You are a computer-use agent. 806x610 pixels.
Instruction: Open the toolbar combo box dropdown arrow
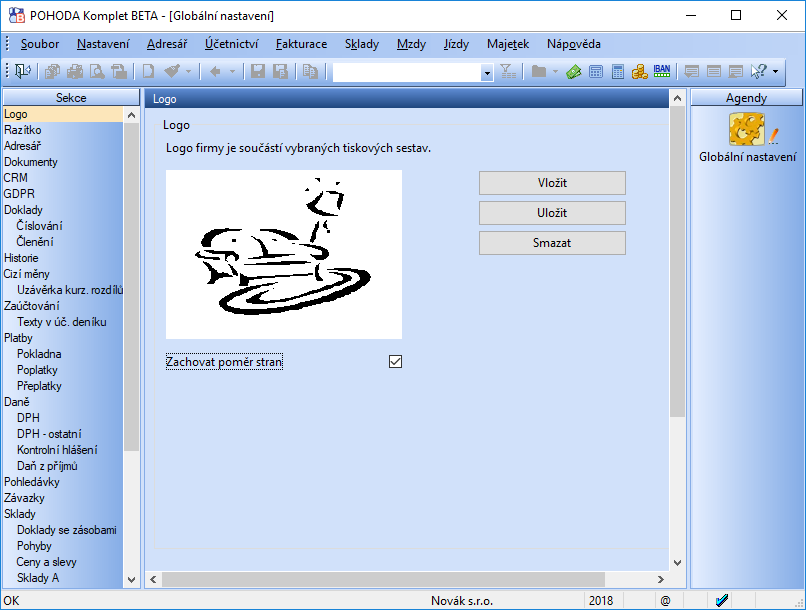(487, 73)
